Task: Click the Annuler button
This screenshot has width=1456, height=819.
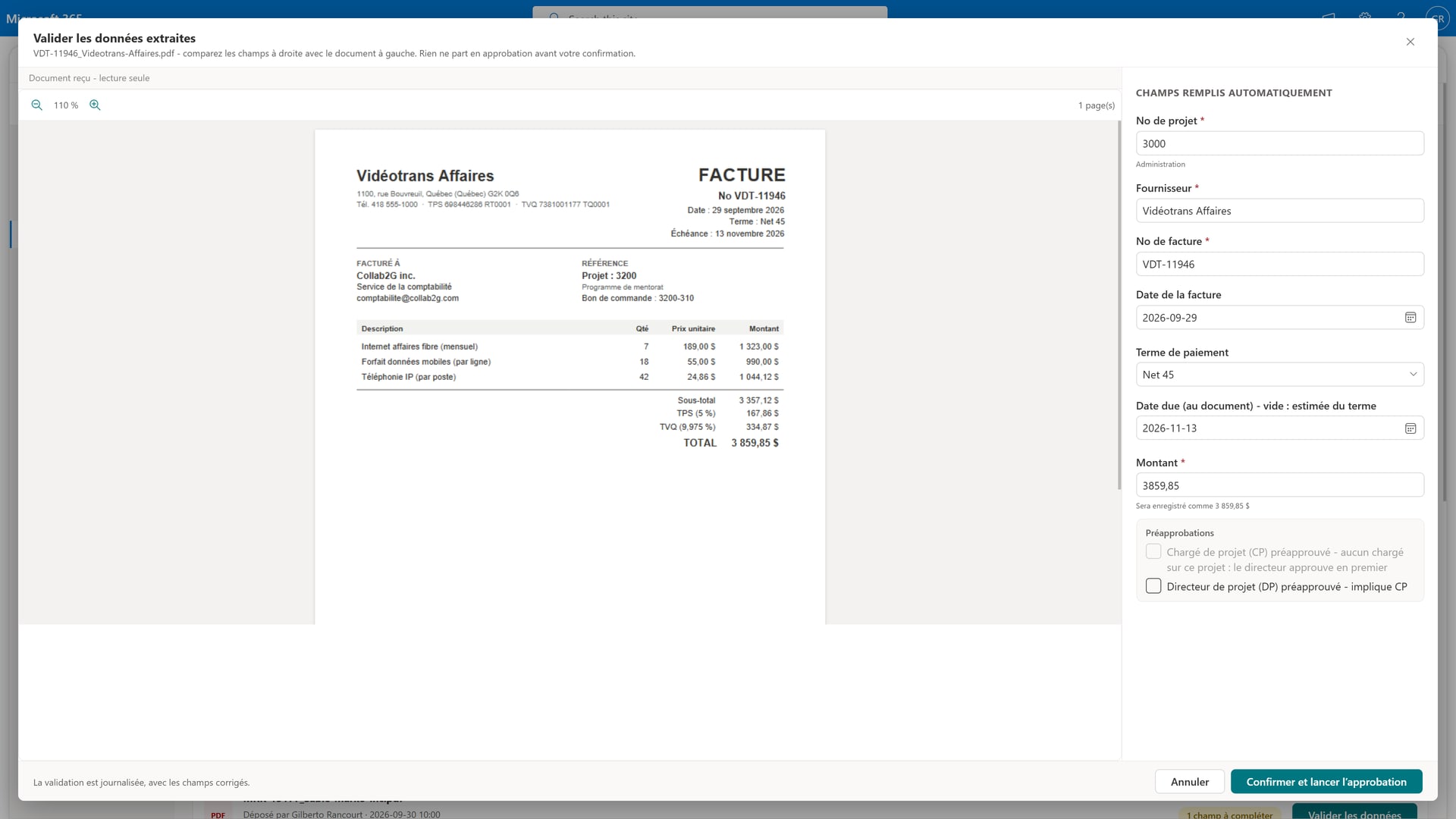Action: [1190, 782]
